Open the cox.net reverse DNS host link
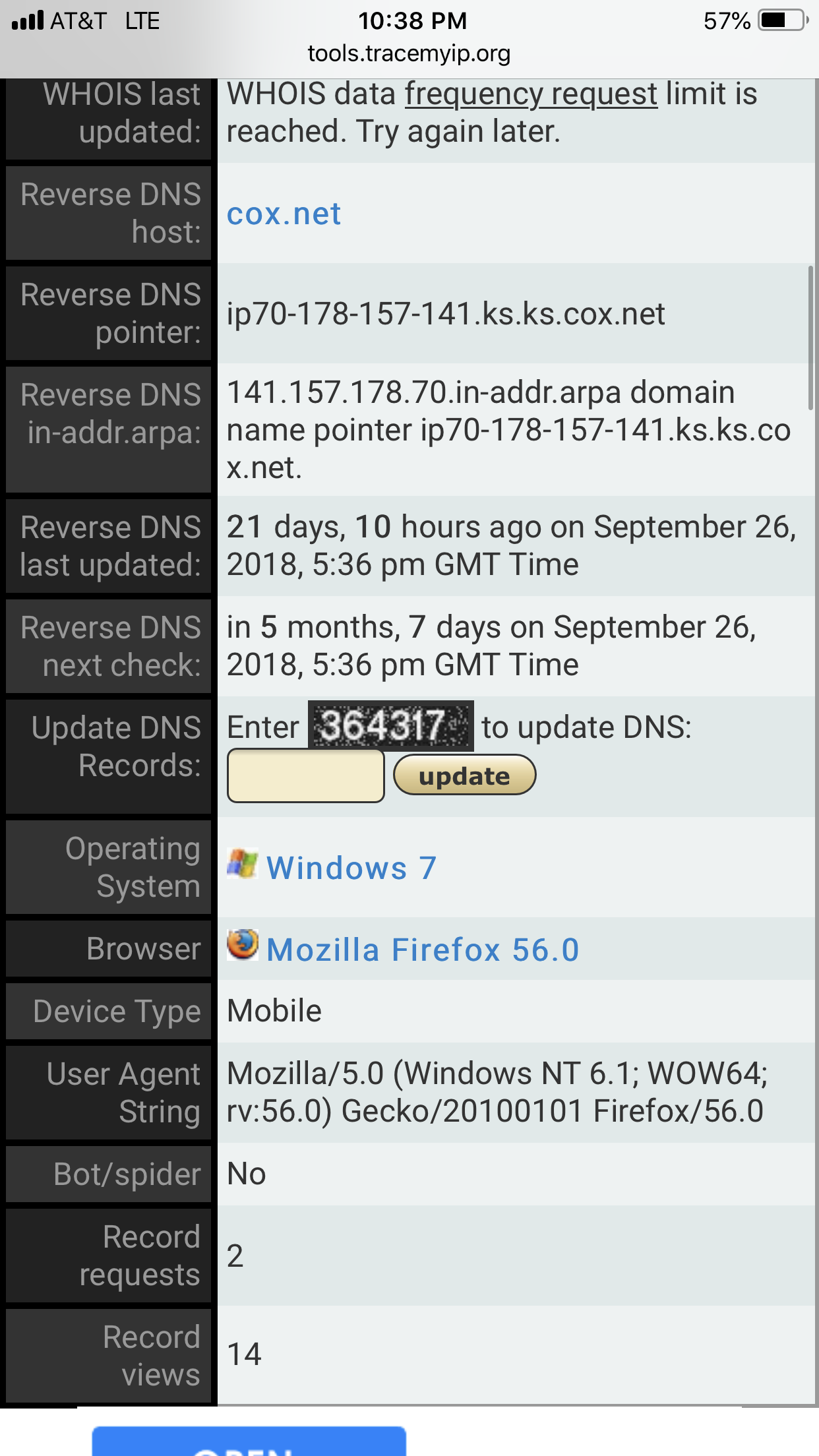Screen dimensions: 819x1456 click(284, 214)
